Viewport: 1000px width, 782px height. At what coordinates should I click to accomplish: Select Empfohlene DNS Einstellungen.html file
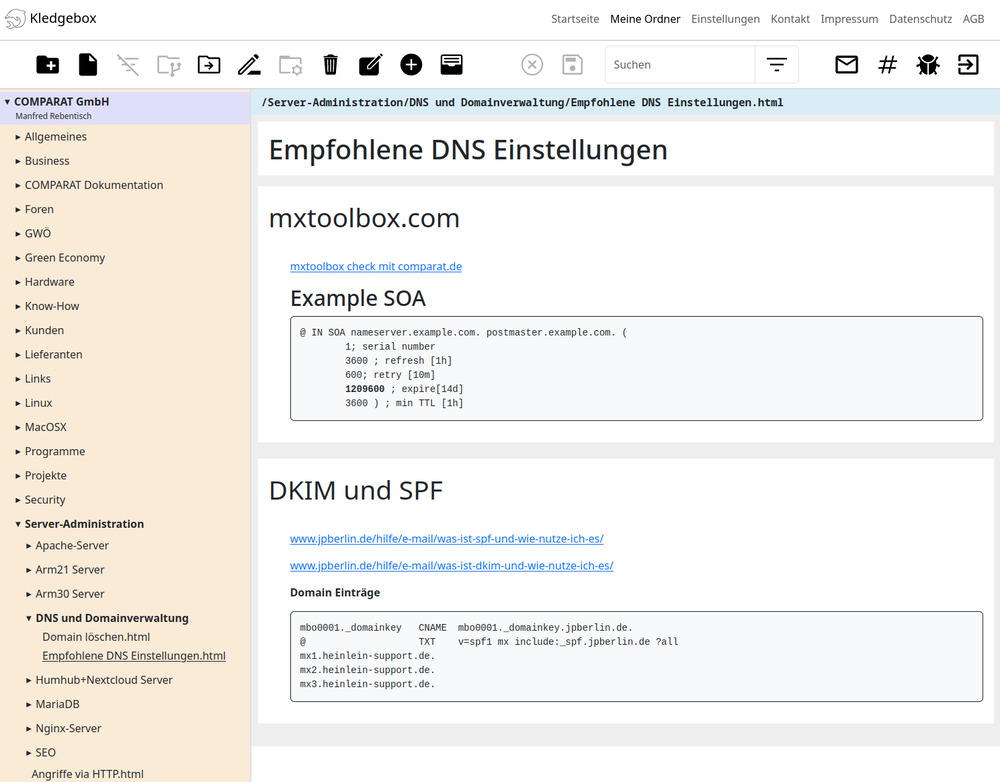[134, 656]
